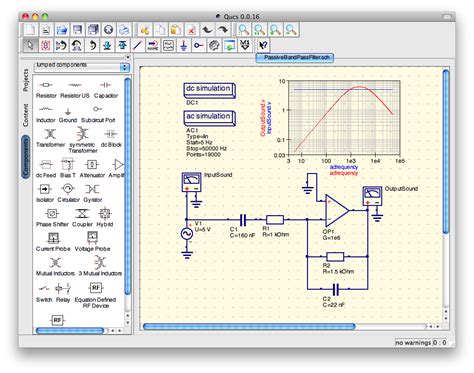Insert a ground symbol from the toolbar
The image size is (474, 373).
point(183,45)
